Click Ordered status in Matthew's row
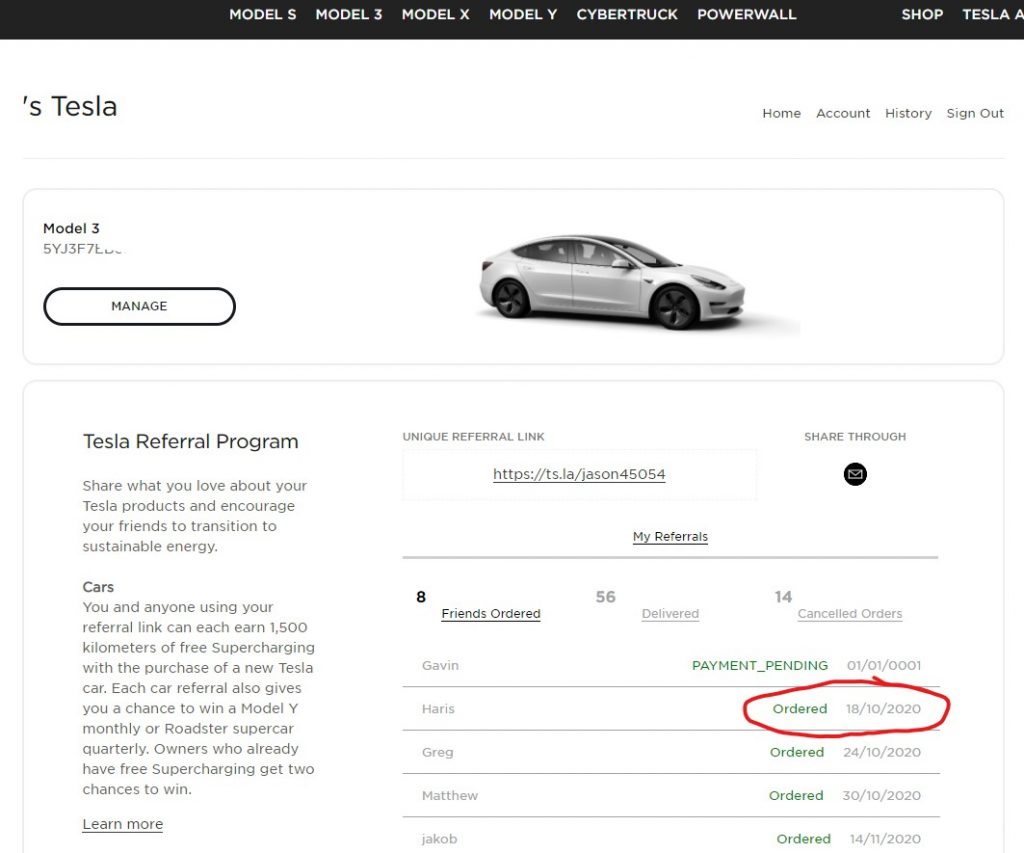The height and width of the screenshot is (853, 1024). (796, 796)
